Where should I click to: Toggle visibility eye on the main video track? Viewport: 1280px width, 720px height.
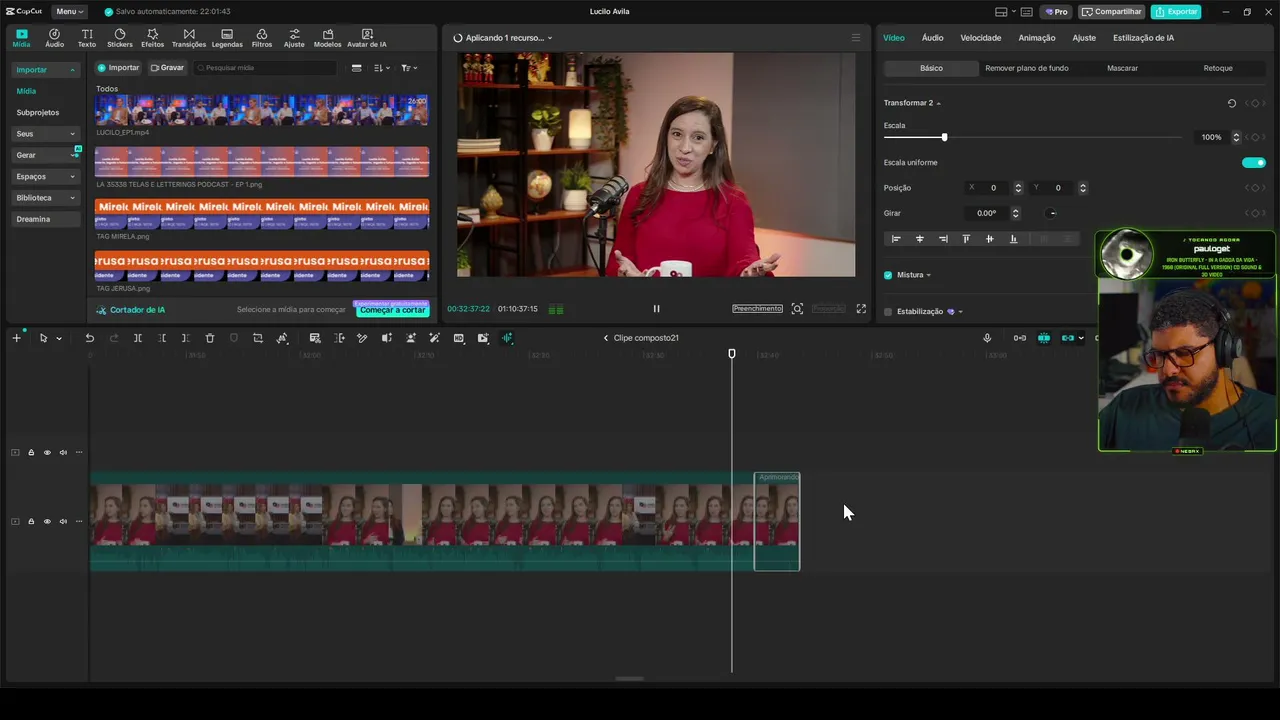[47, 522]
